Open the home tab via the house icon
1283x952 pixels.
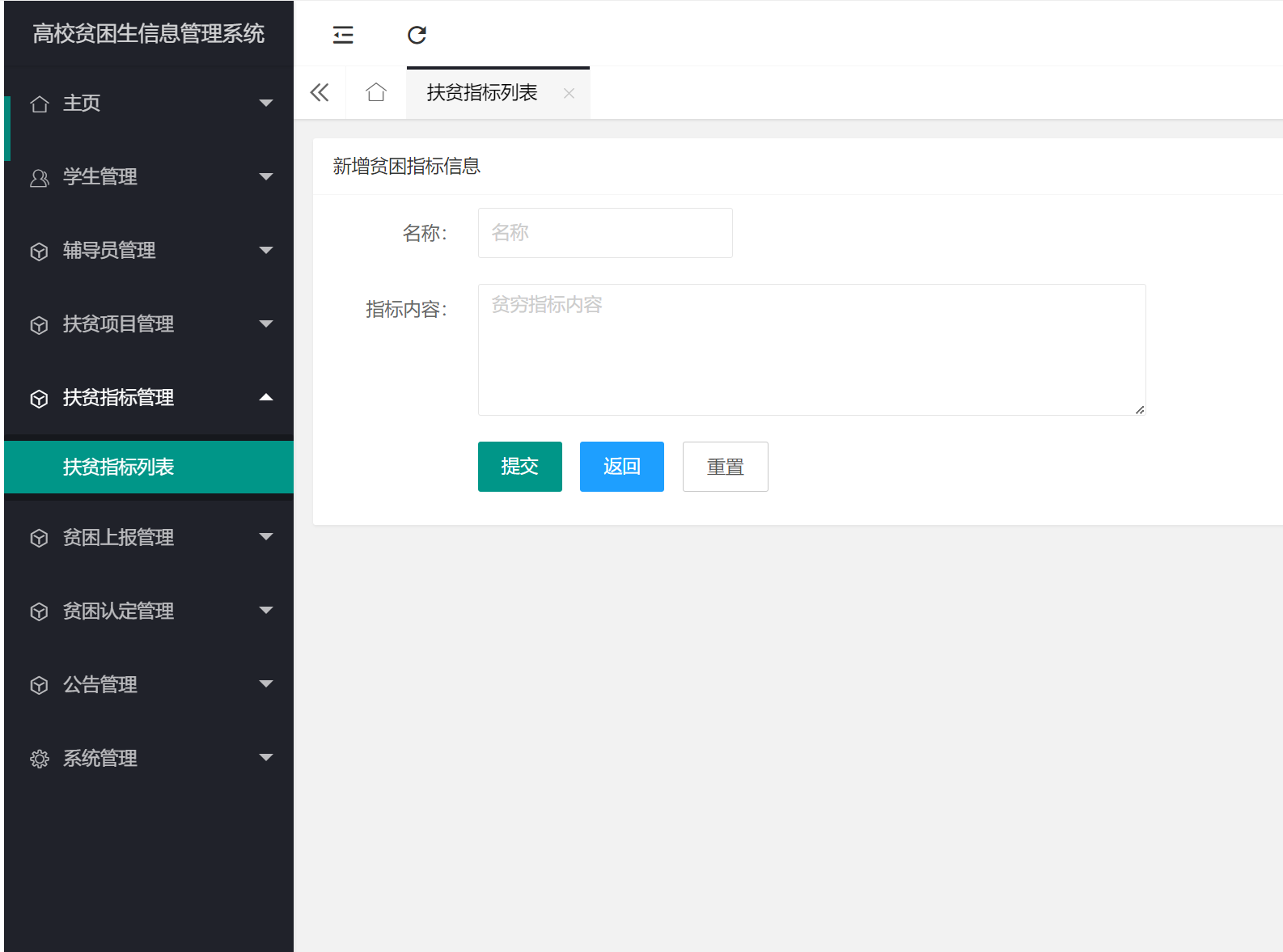point(376,92)
